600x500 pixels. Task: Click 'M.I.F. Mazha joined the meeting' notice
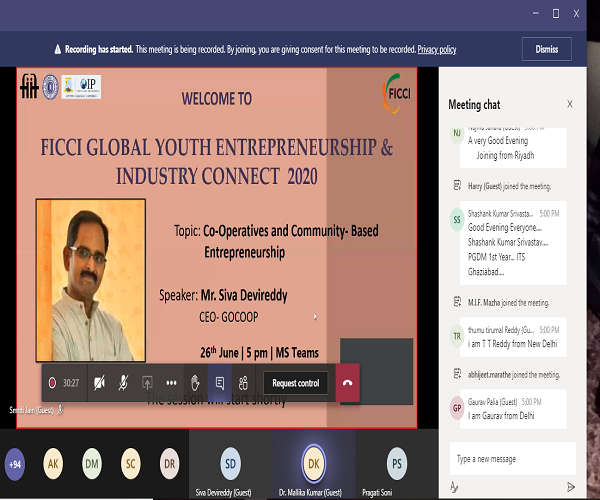coord(508,303)
